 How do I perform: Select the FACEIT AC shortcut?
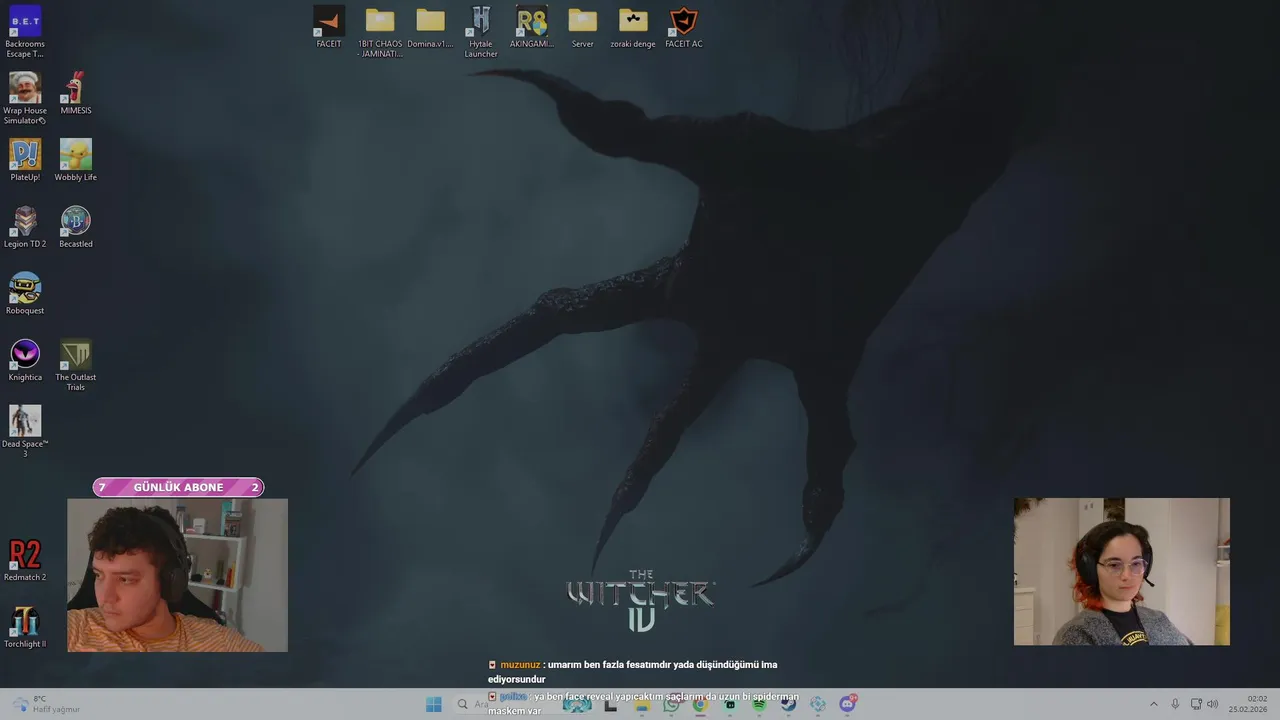[x=684, y=27]
